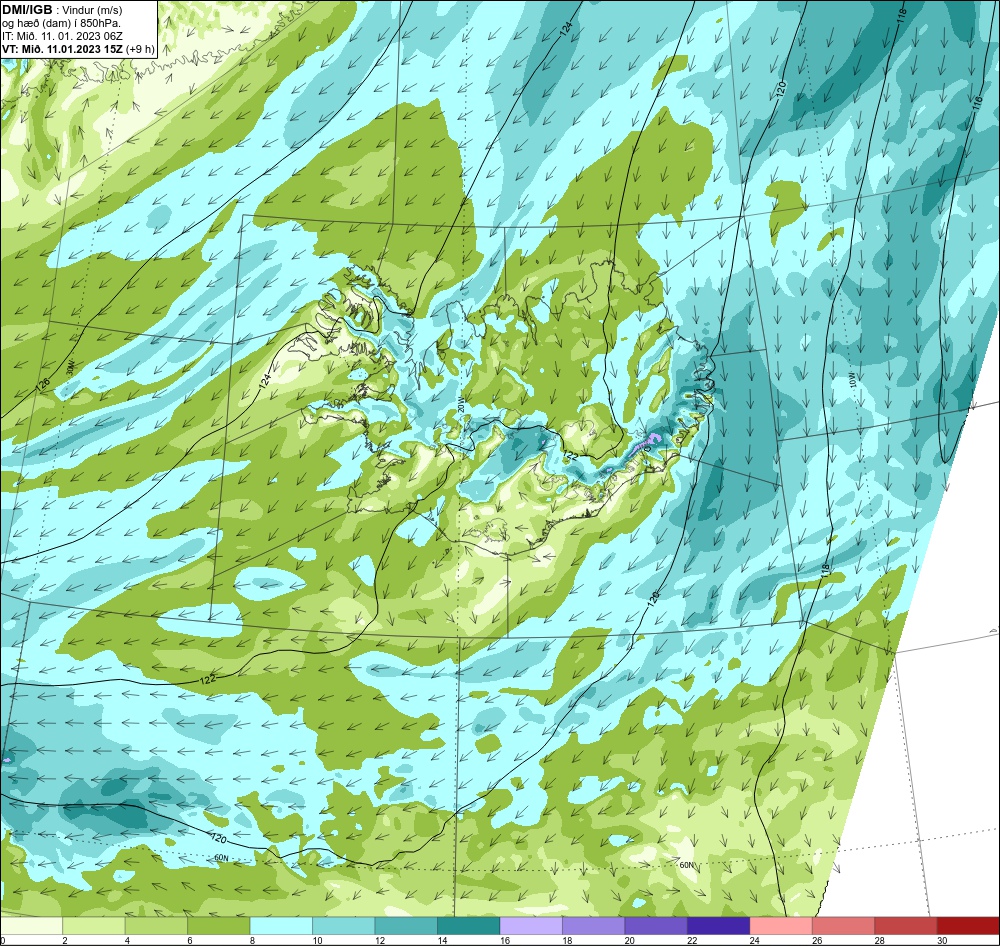Click the legend tick label '2'
The width and height of the screenshot is (1000, 946).
pos(64,940)
